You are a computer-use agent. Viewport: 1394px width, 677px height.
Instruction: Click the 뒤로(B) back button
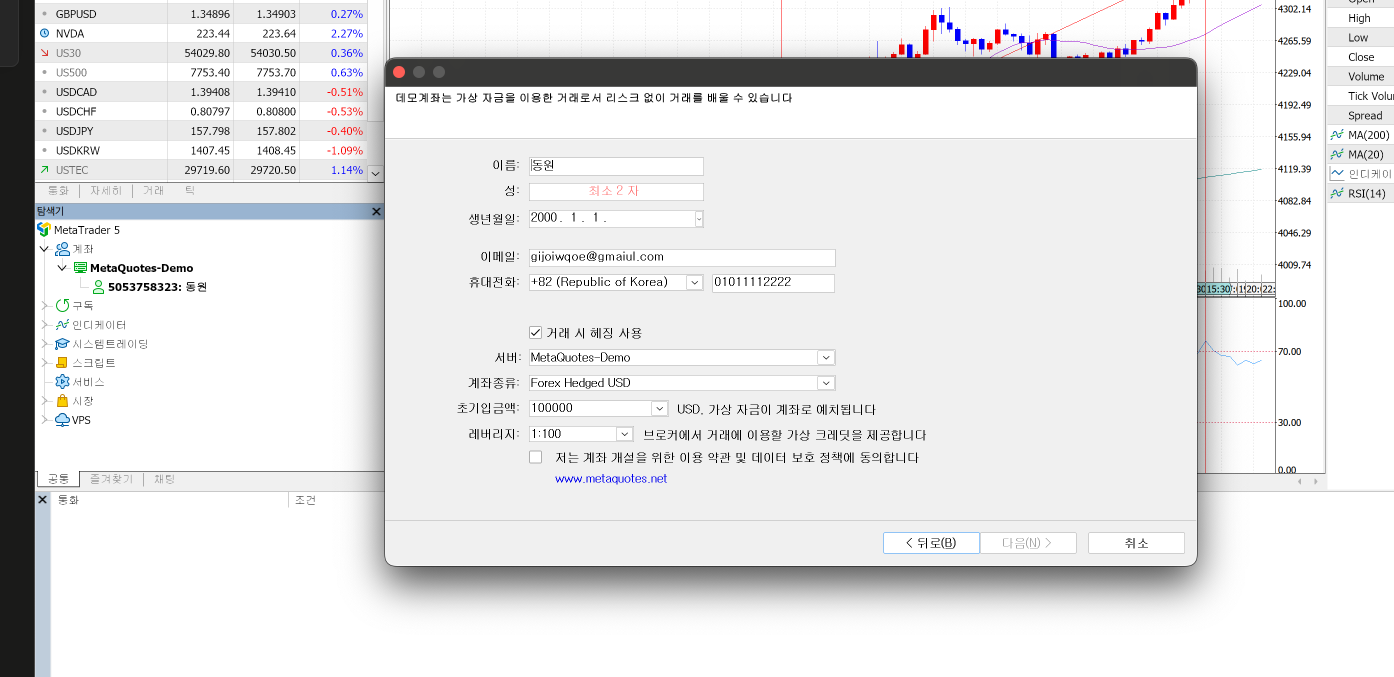pyautogui.click(x=931, y=543)
